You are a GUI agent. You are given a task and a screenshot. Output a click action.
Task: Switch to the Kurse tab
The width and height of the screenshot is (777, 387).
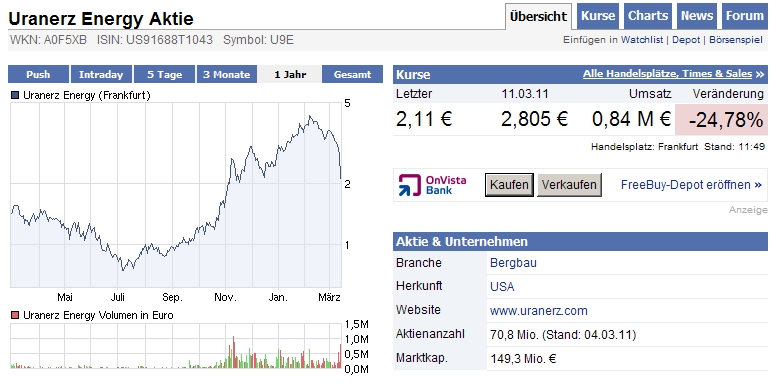pyautogui.click(x=598, y=16)
